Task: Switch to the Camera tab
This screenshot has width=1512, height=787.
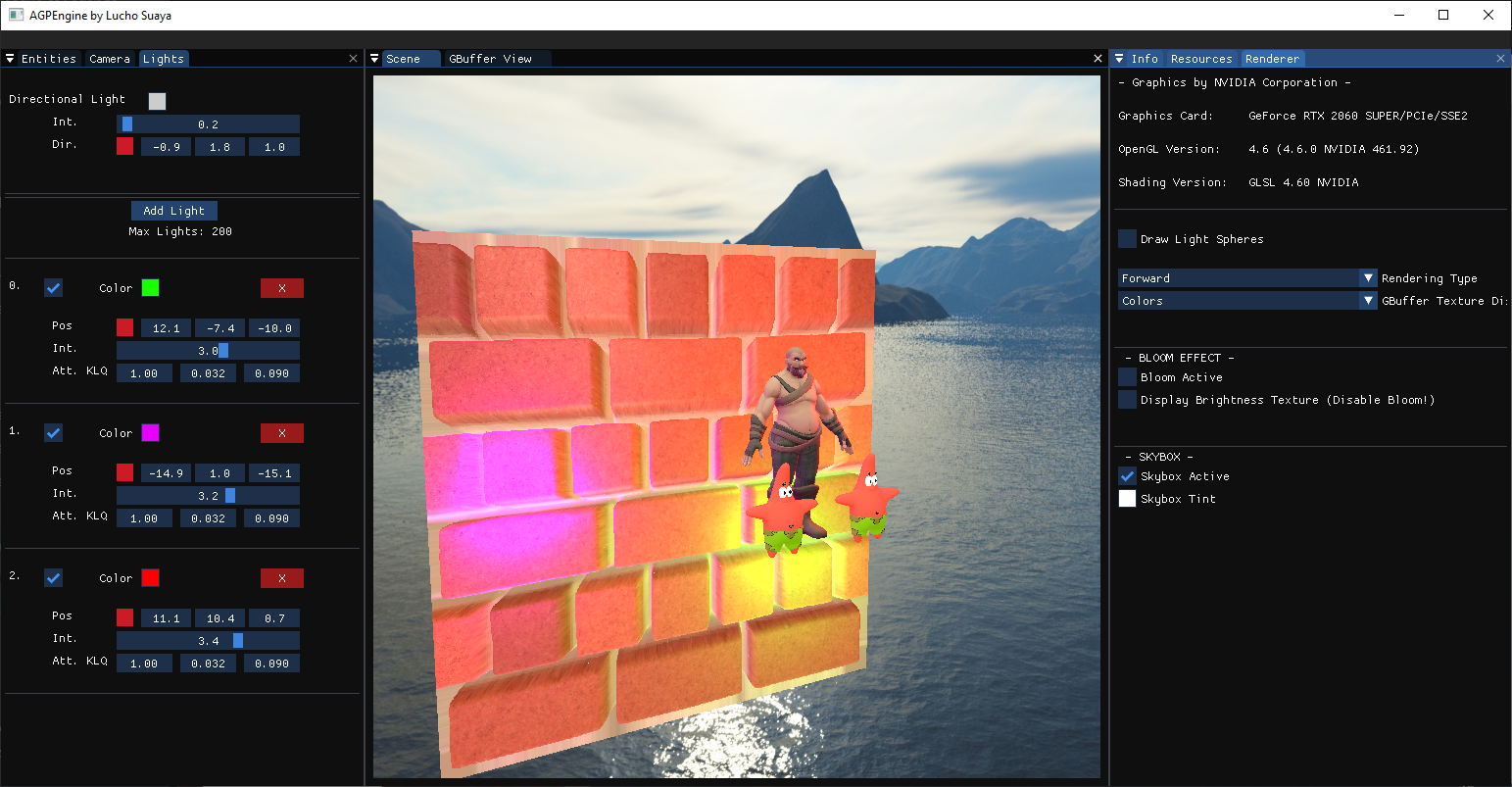Action: (110, 59)
